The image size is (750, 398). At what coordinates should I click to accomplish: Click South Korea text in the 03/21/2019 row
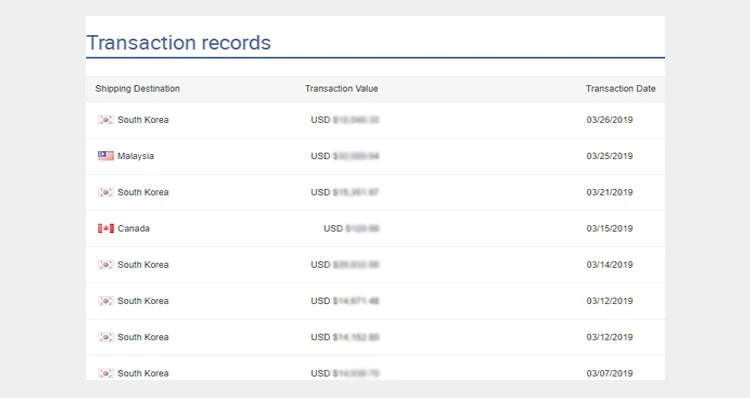(143, 192)
